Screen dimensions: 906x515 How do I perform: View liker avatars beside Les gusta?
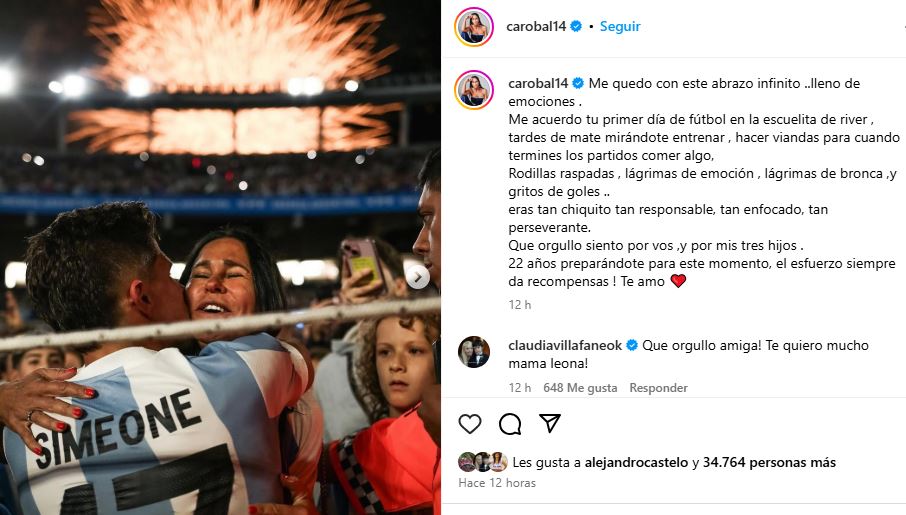[483, 462]
